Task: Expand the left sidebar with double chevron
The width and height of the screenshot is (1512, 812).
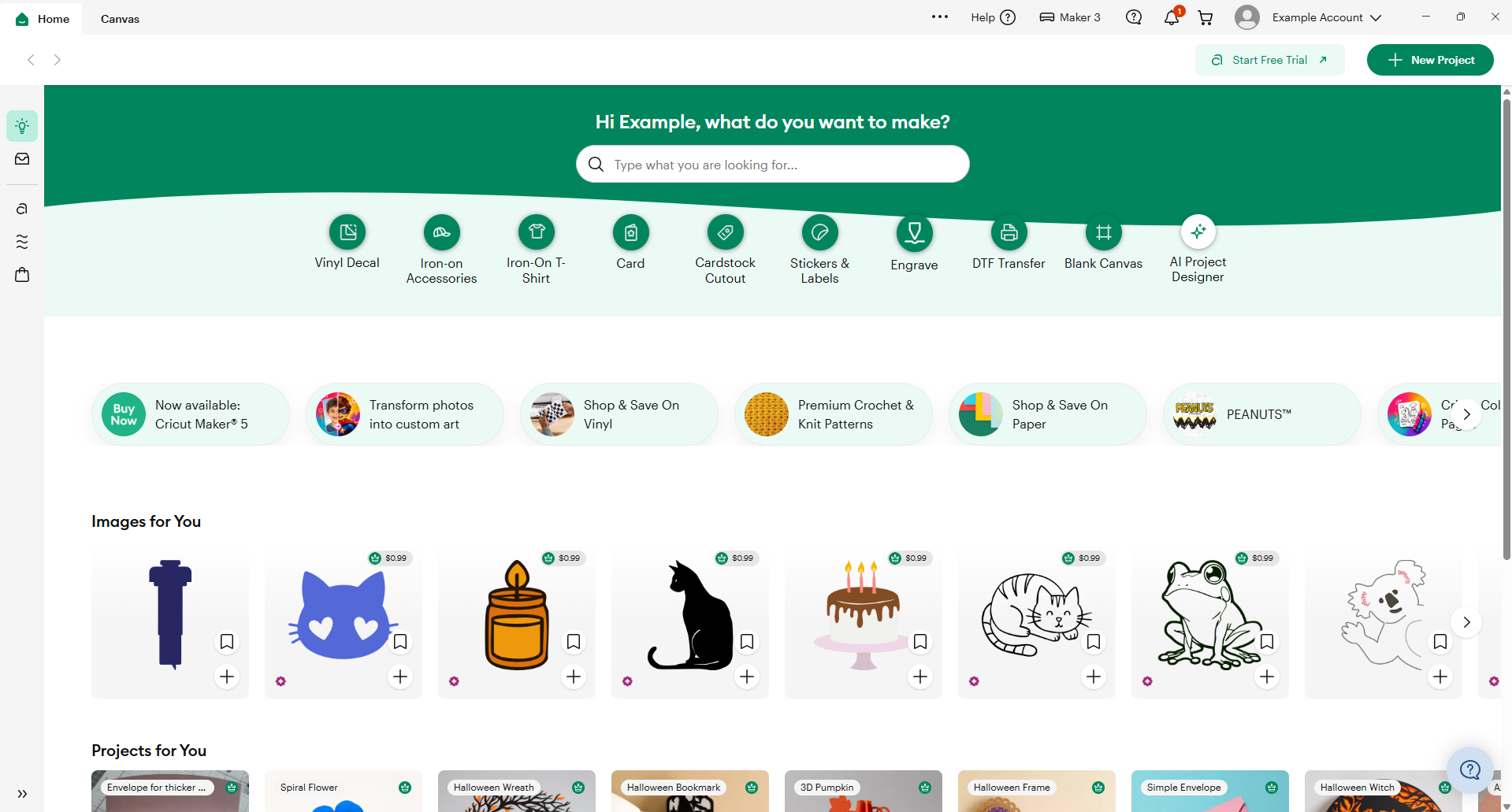Action: (22, 794)
